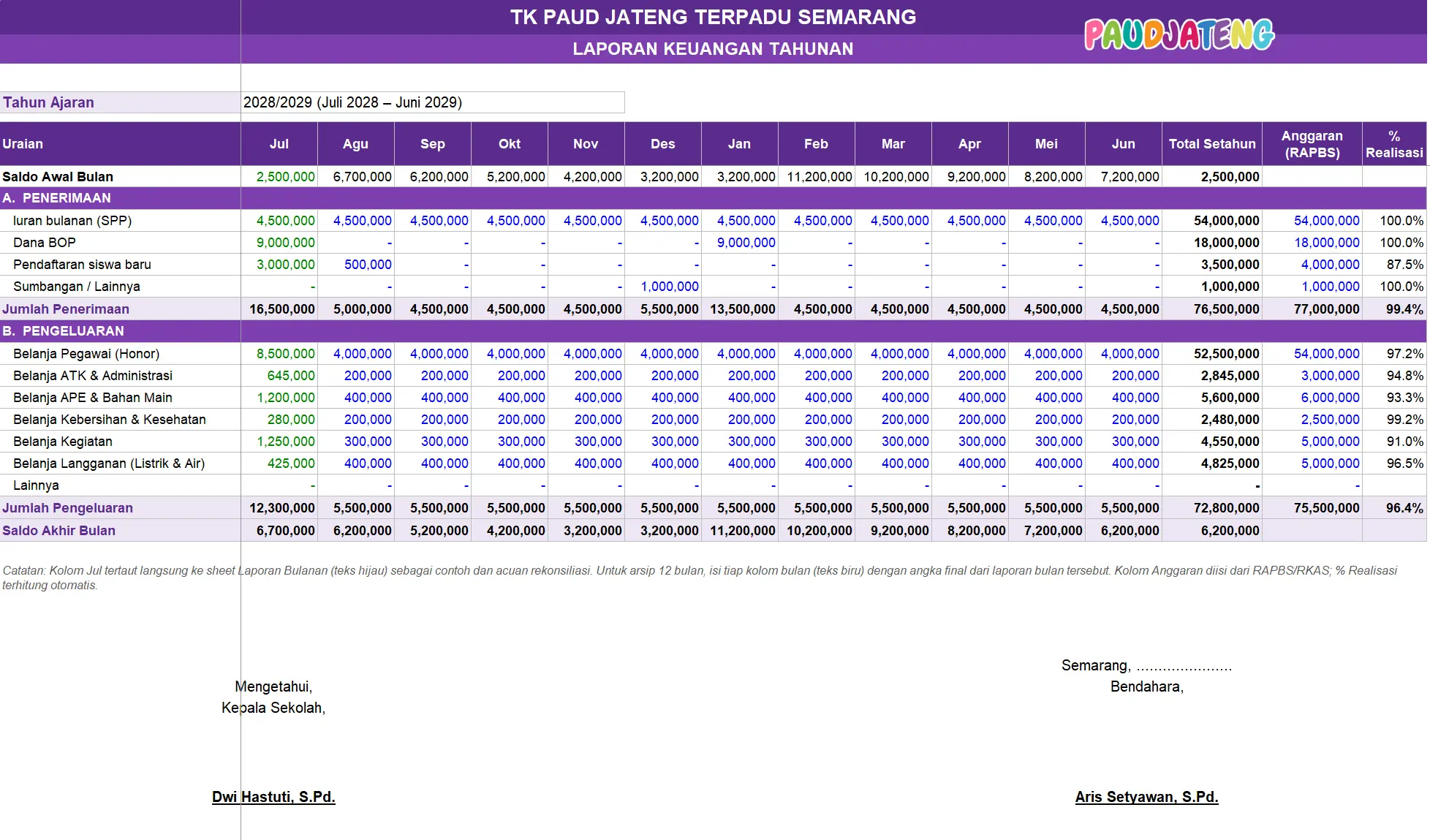Click the Tahun Ajaran label cell

coord(120,102)
